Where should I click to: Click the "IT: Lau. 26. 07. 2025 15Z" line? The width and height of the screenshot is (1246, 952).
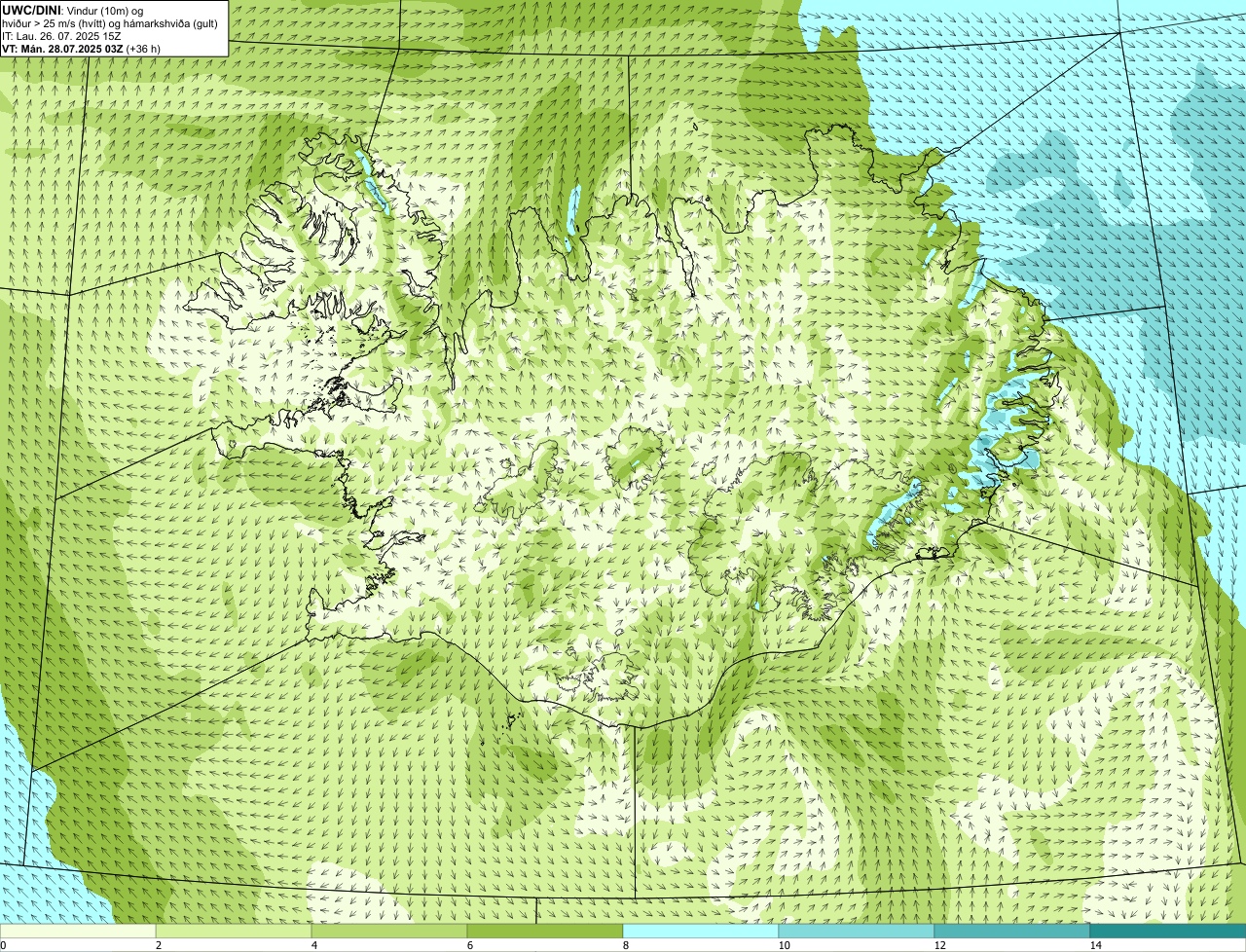point(61,36)
